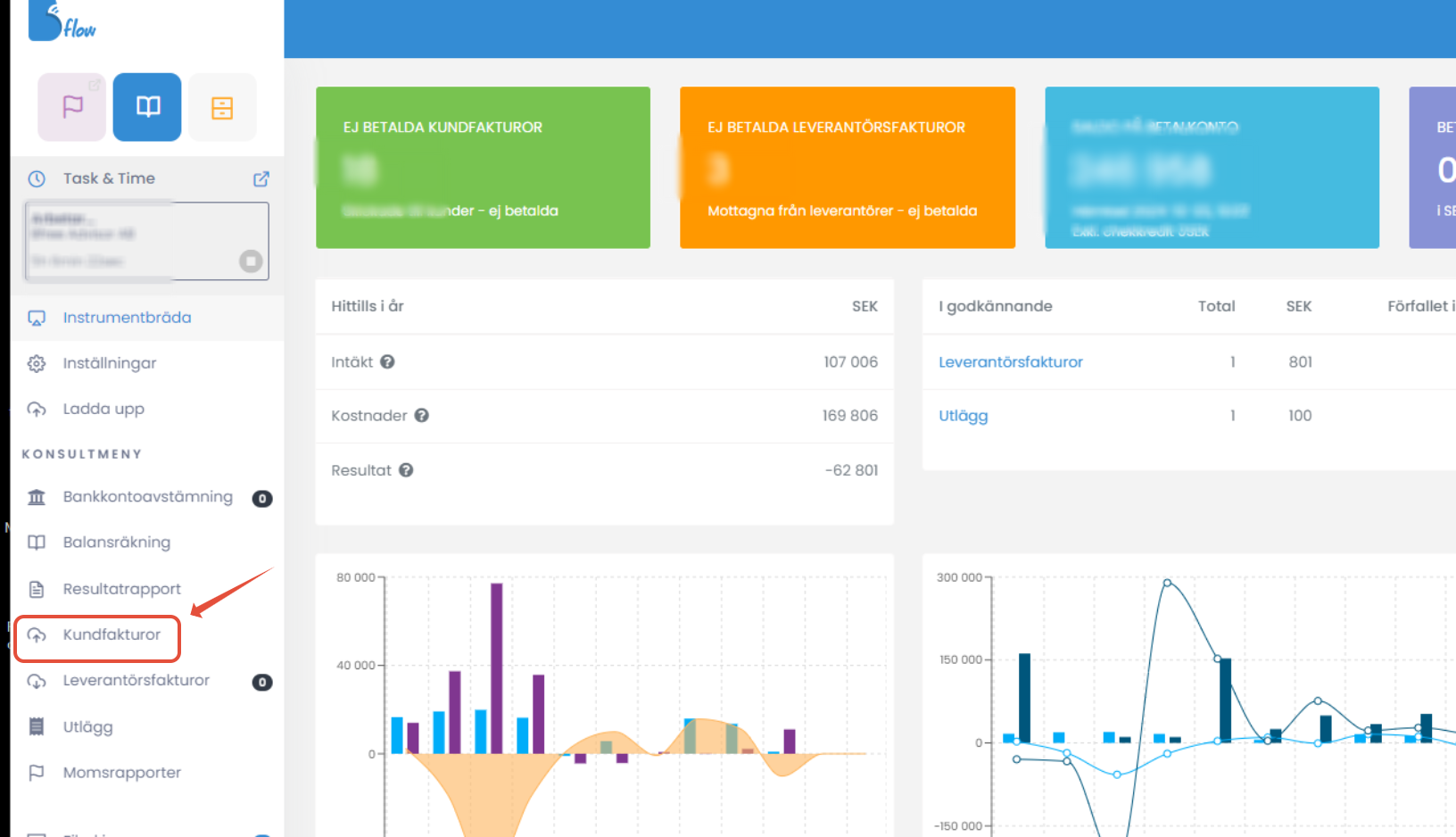
Task: Open Utlägg link in approval table
Action: (x=963, y=416)
